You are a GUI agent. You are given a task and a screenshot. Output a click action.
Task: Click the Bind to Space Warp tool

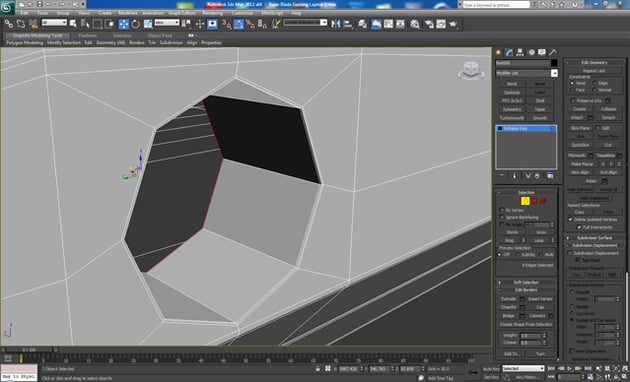(33, 24)
